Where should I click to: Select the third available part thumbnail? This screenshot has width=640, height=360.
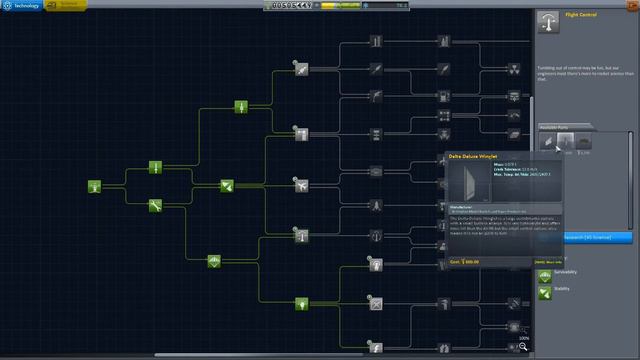[583, 142]
